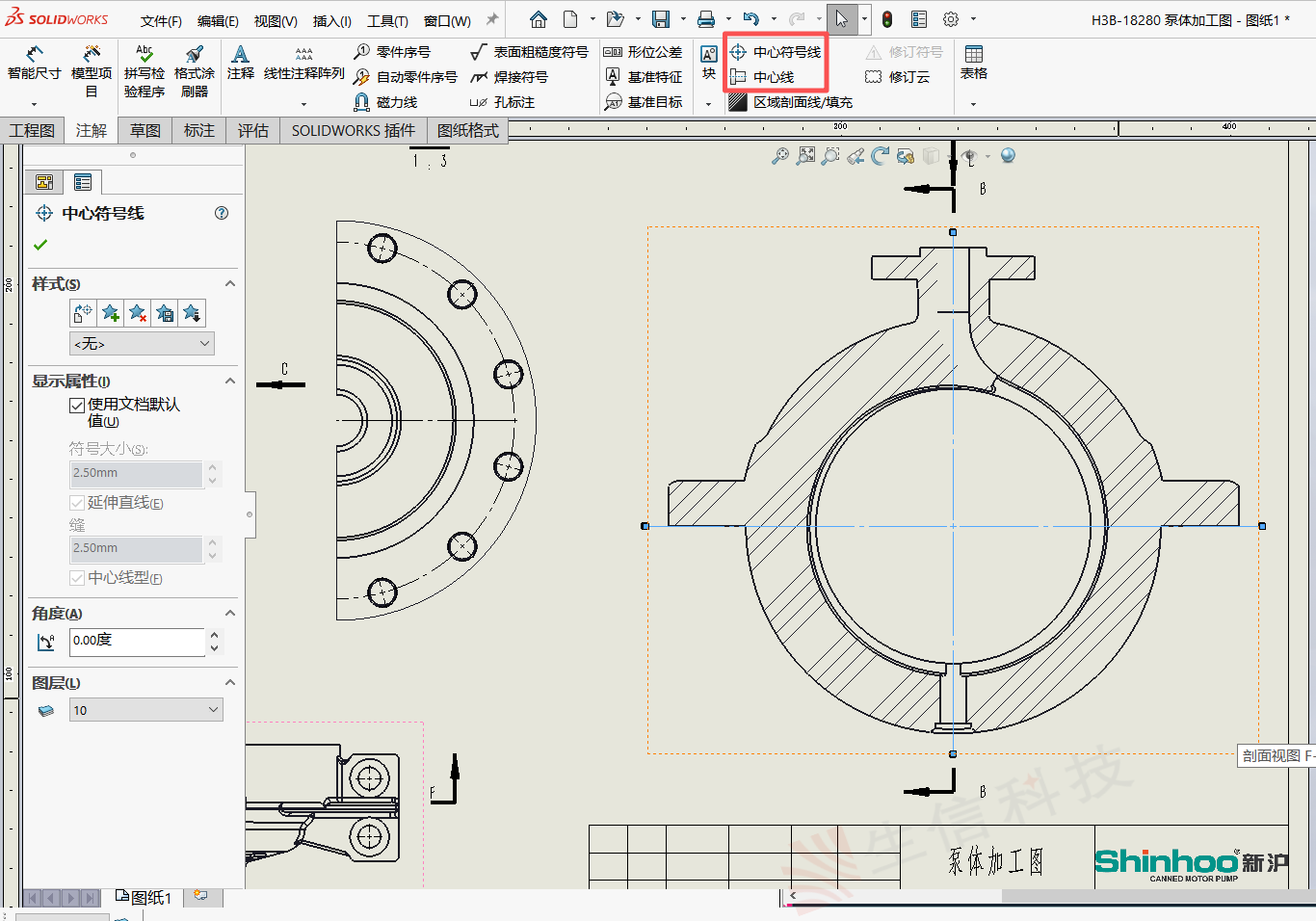Image resolution: width=1316 pixels, height=921 pixels.
Task: Open the 窗口(W) menu
Action: pyautogui.click(x=447, y=20)
